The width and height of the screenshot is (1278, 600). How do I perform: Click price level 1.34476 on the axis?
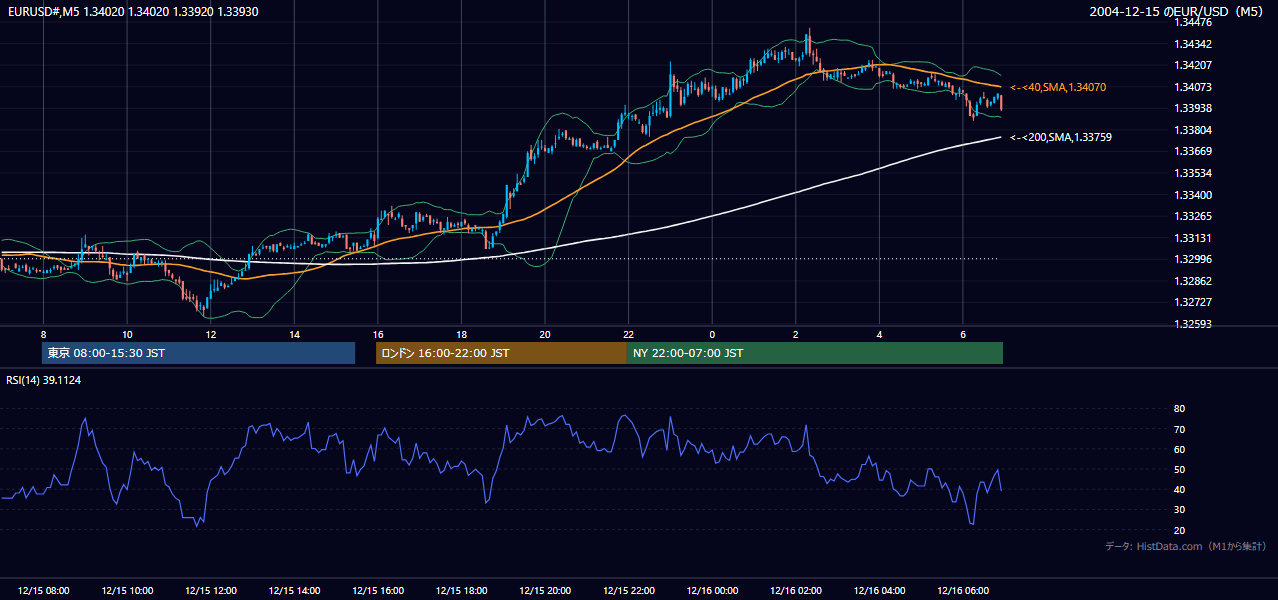click(x=1193, y=22)
